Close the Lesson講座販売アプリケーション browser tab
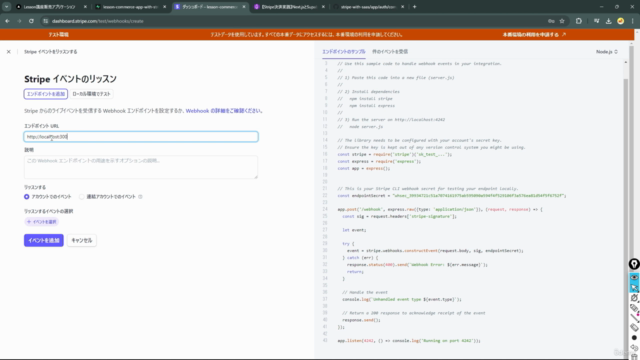Screen dimensions: 640x360 85,7
